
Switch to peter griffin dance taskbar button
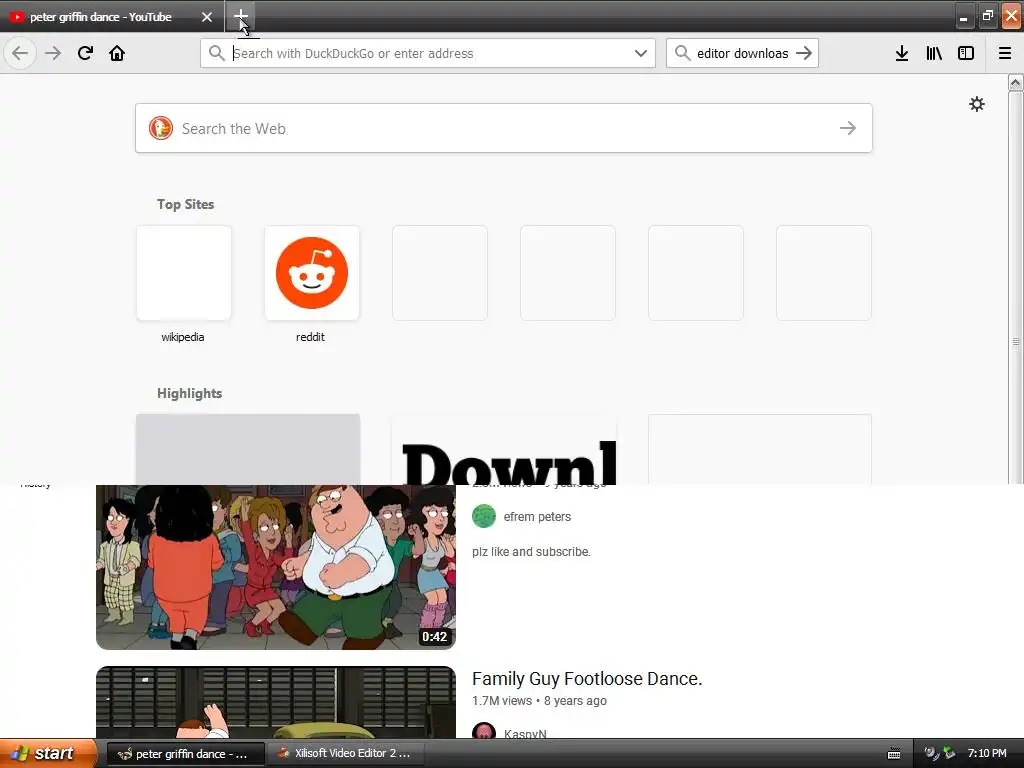click(x=185, y=754)
